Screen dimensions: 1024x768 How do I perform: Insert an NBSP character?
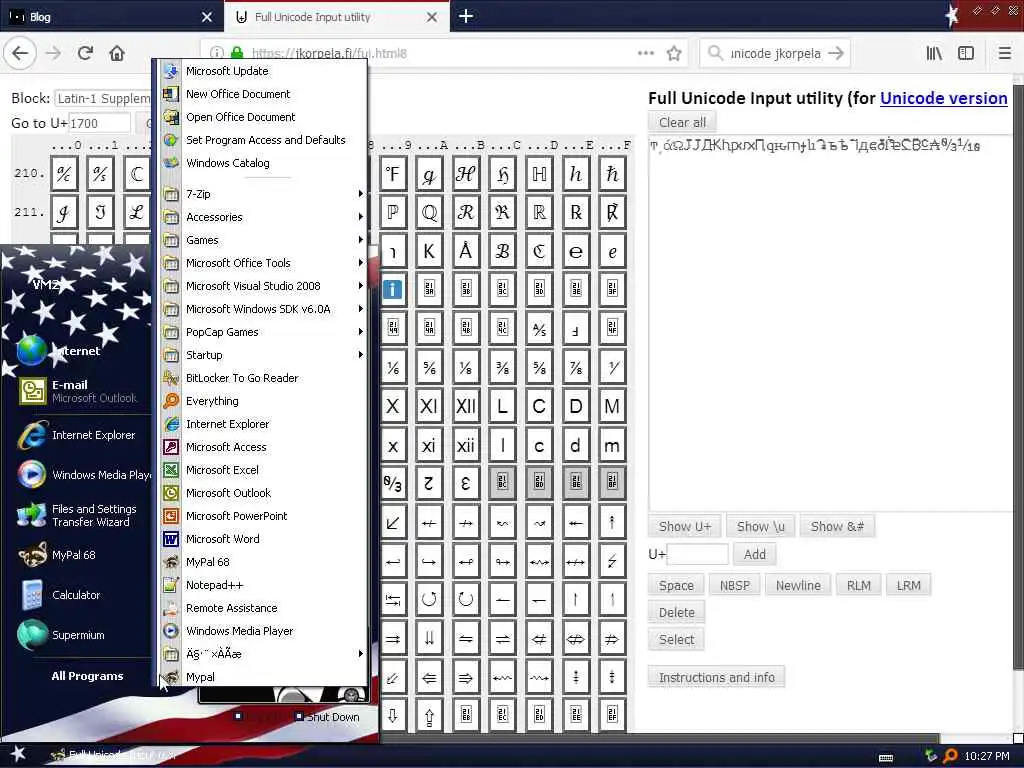(734, 585)
